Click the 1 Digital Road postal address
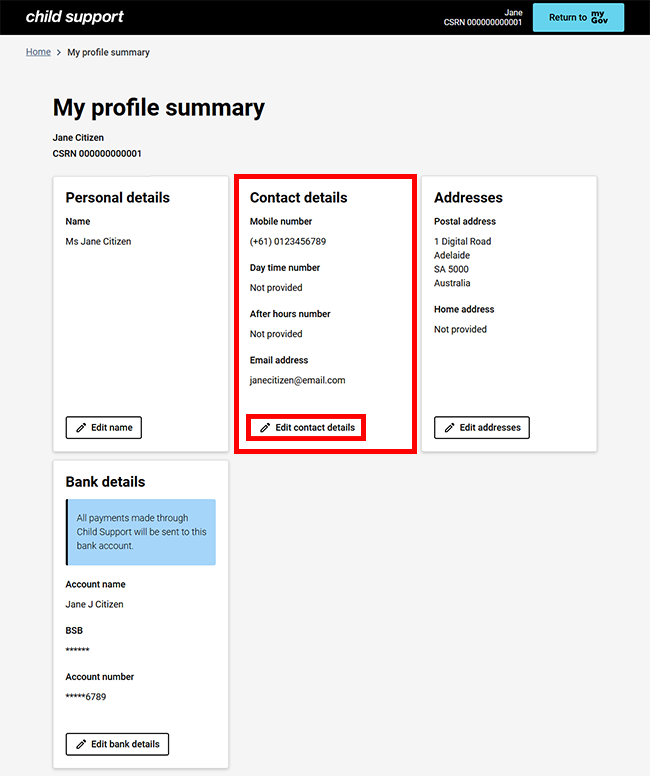 click(x=462, y=241)
